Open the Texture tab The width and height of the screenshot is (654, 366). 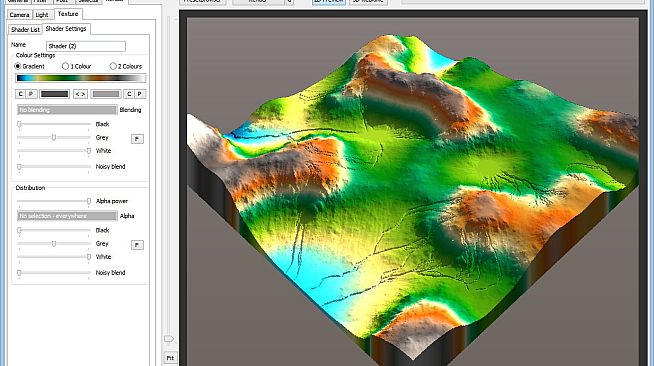click(68, 14)
